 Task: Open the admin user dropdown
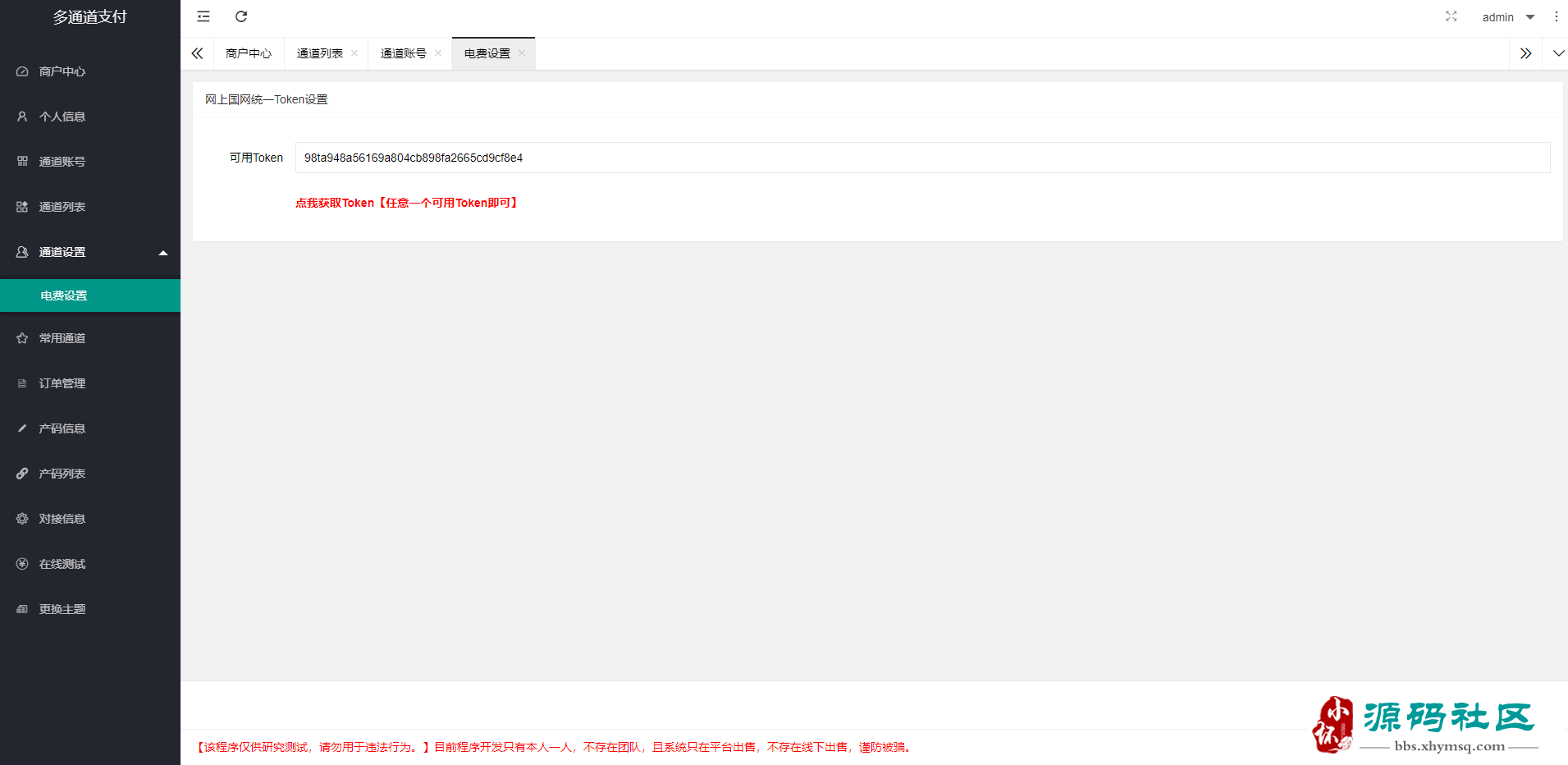pyautogui.click(x=1507, y=17)
